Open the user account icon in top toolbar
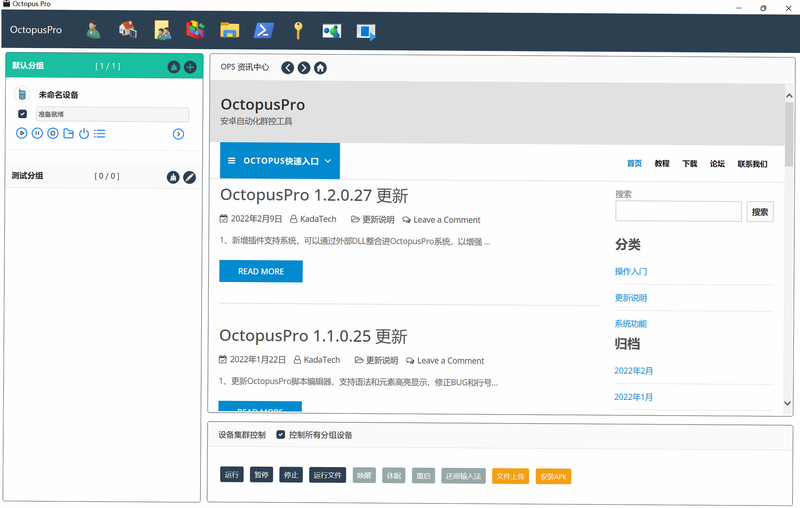Image resolution: width=800 pixels, height=508 pixels. point(93,30)
